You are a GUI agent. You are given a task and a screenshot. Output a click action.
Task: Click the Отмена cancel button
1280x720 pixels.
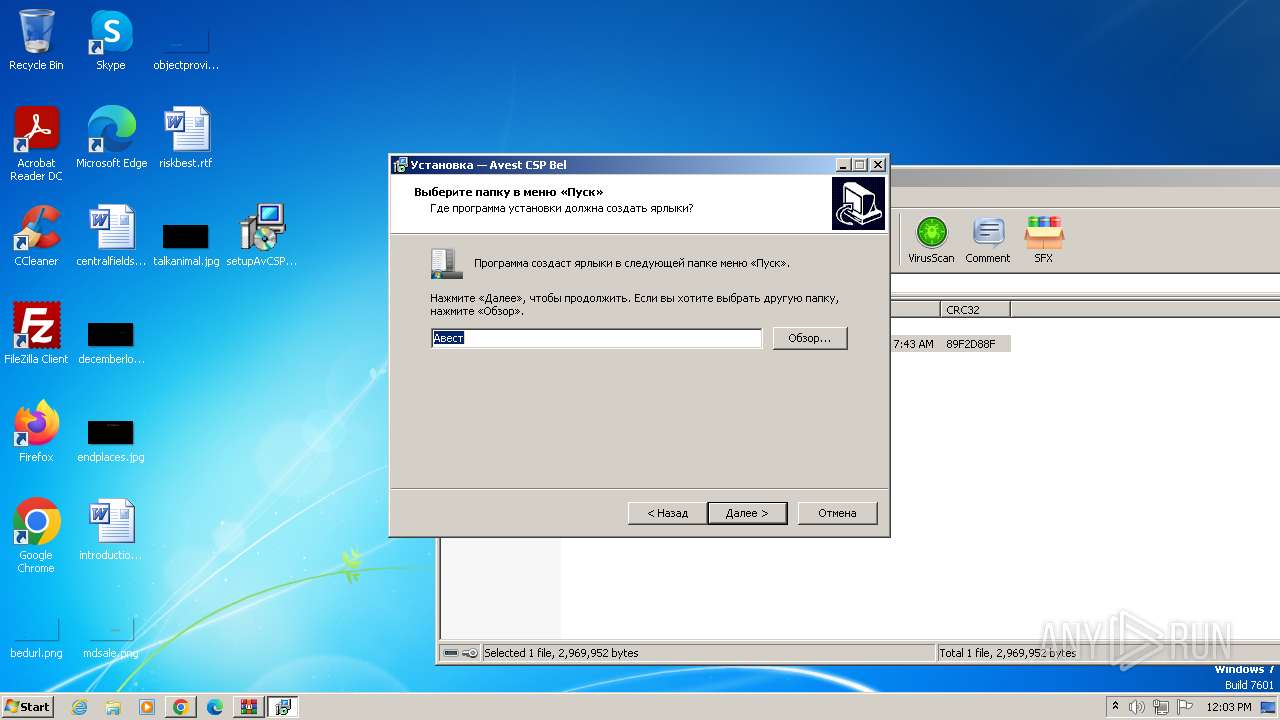click(x=837, y=513)
